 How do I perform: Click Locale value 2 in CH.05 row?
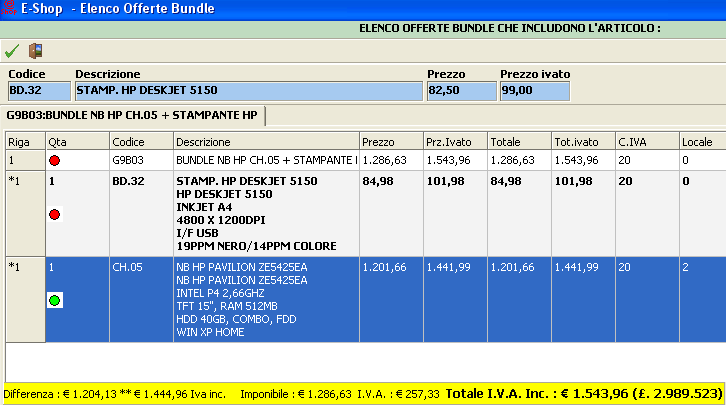(702, 299)
